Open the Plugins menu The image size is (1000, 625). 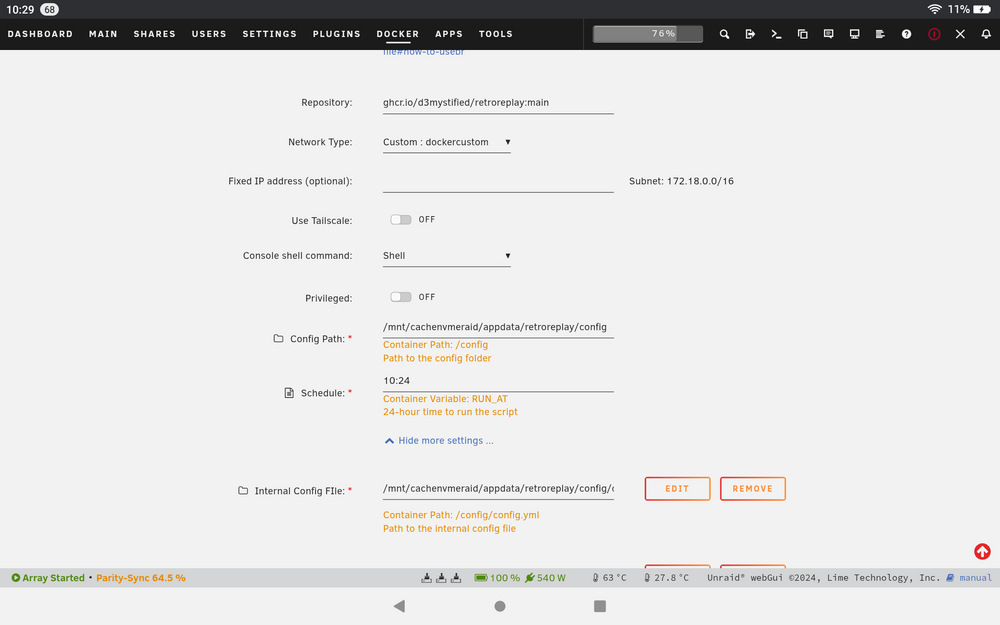coord(337,34)
